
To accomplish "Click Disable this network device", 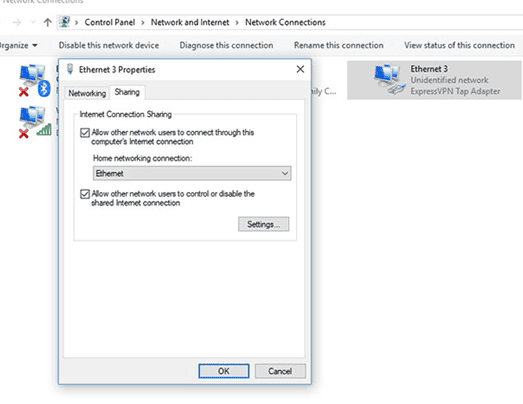I will point(109,45).
